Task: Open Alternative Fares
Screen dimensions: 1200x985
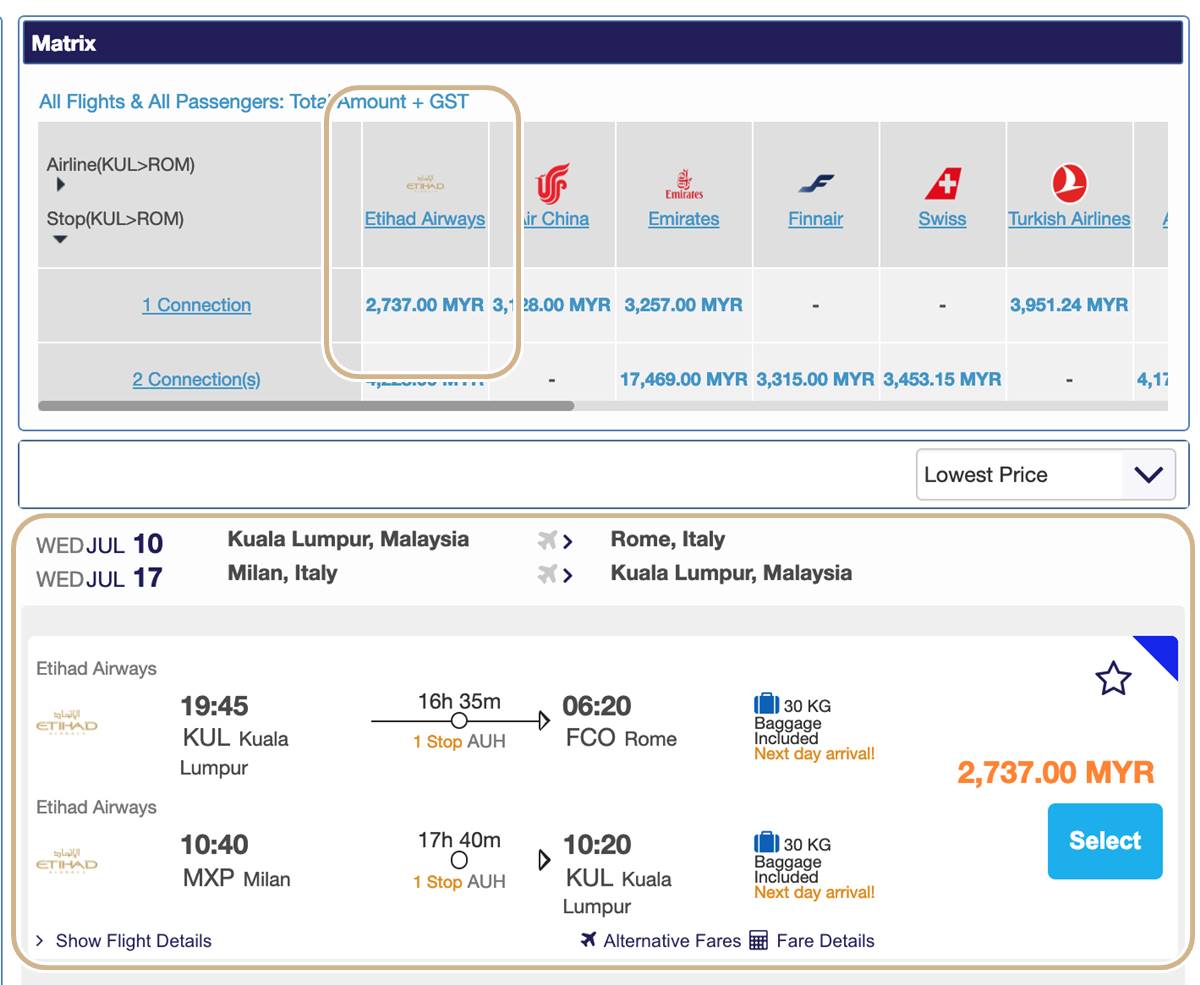Action: pyautogui.click(x=672, y=940)
